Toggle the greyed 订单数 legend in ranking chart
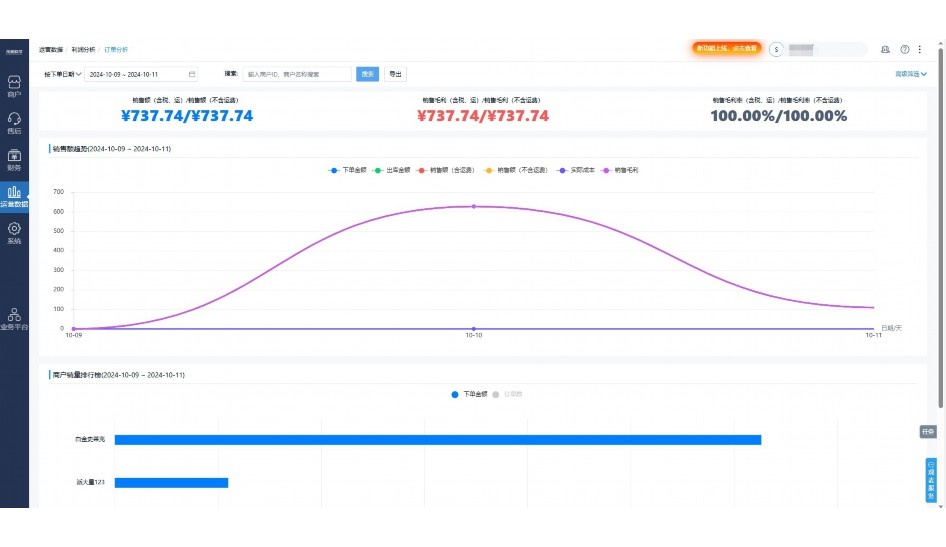The image size is (946, 547). (508, 394)
